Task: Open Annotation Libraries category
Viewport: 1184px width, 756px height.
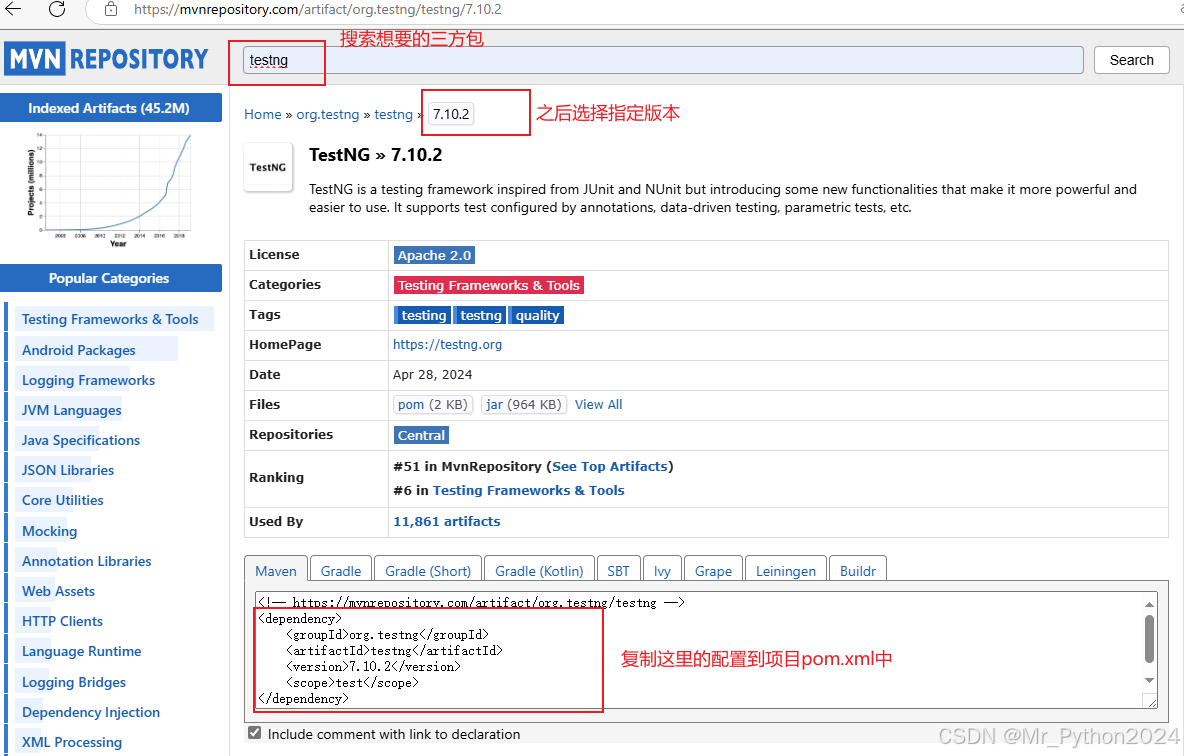Action: pyautogui.click(x=86, y=561)
